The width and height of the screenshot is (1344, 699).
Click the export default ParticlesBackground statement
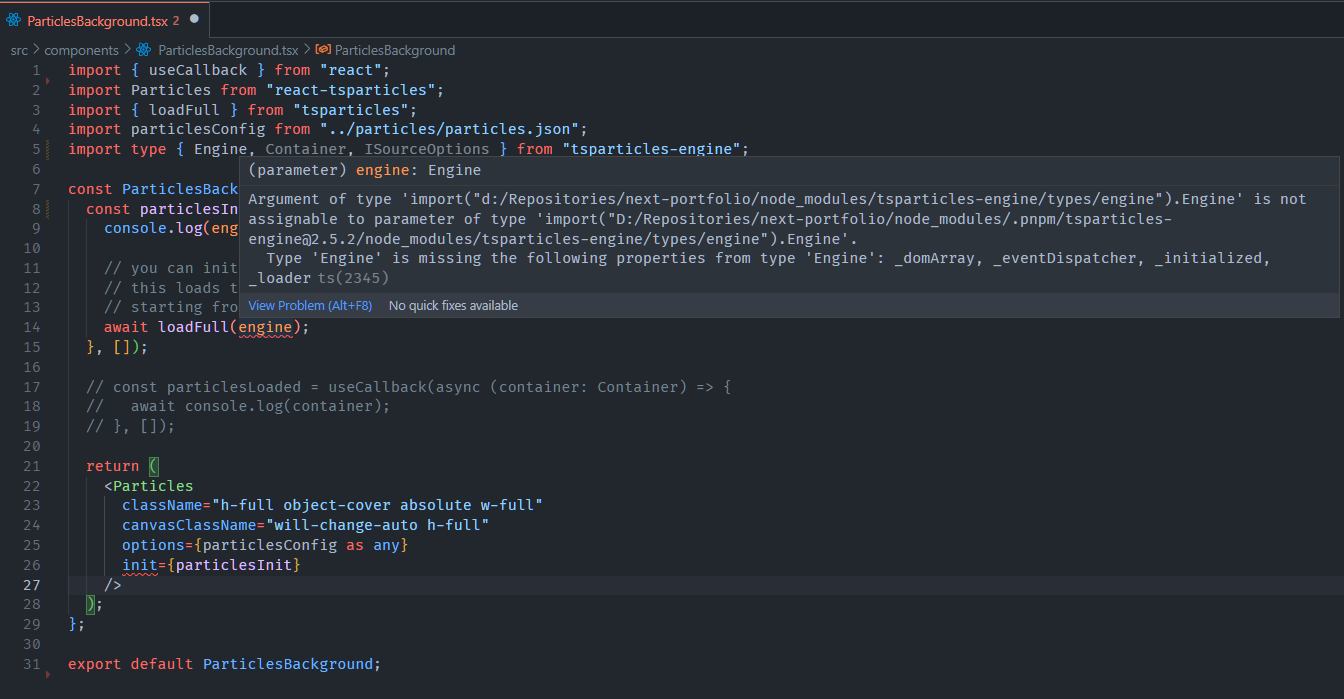click(222, 663)
